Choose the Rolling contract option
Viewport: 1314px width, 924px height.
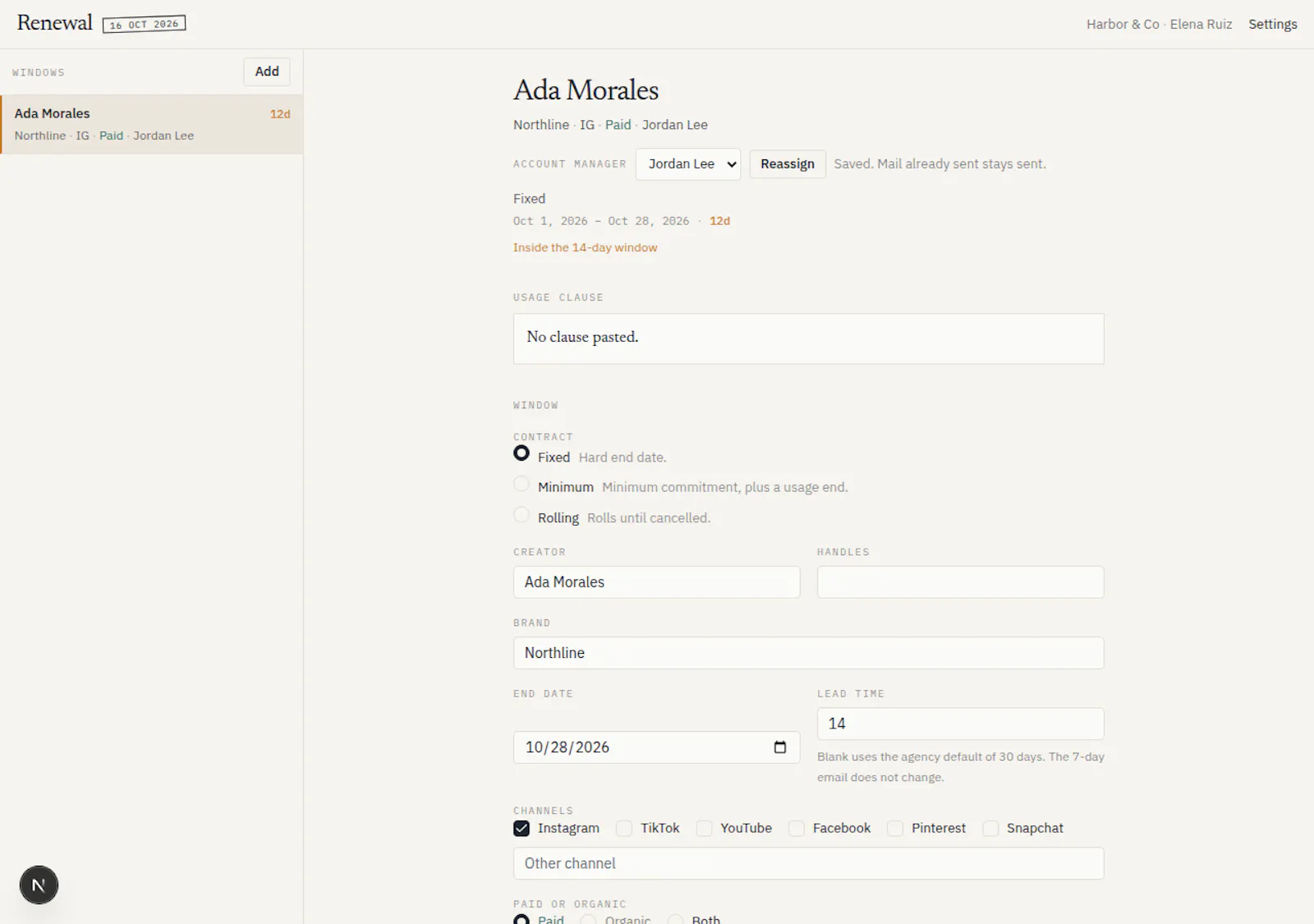point(521,515)
